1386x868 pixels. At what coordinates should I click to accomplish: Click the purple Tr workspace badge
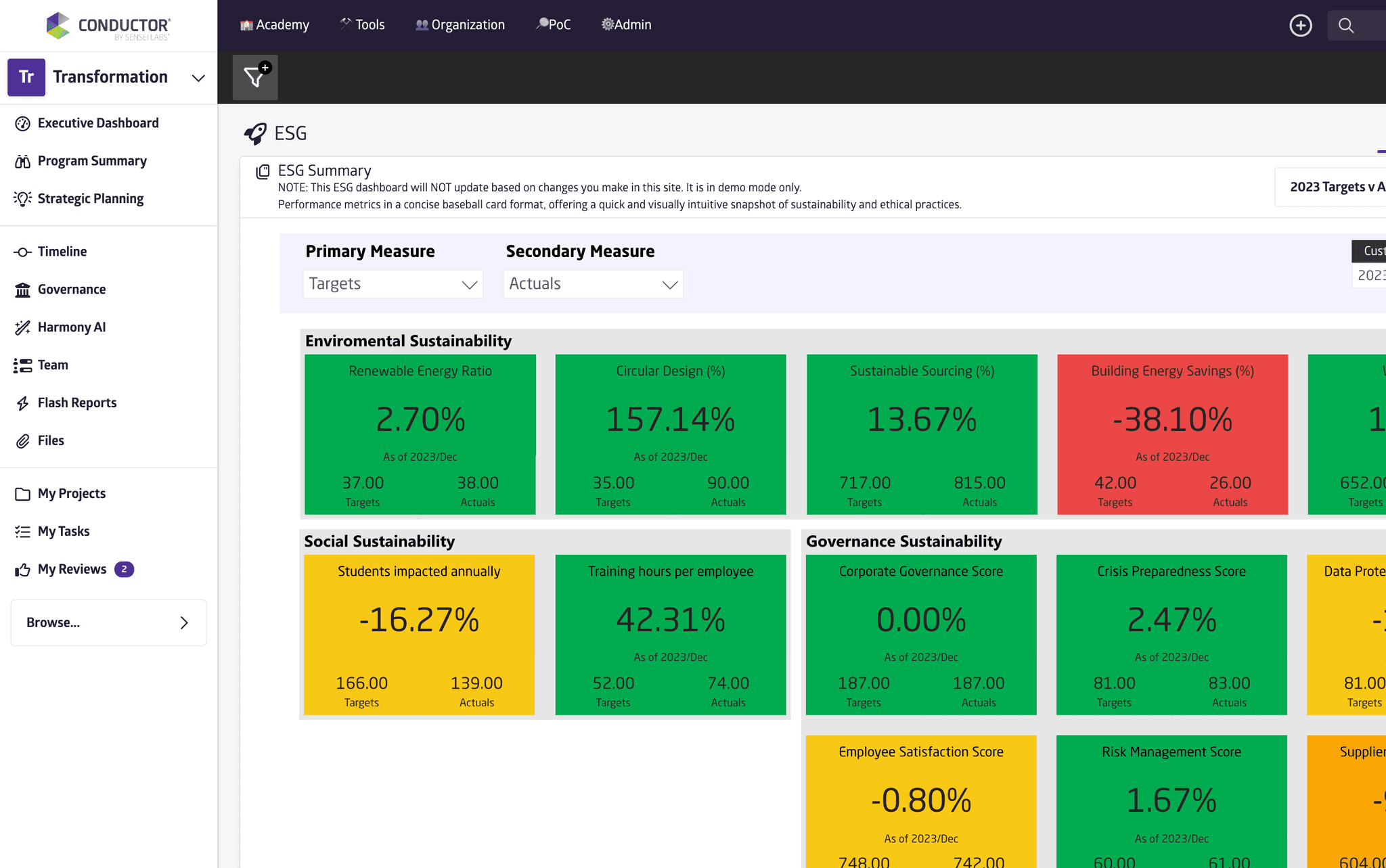(x=26, y=77)
